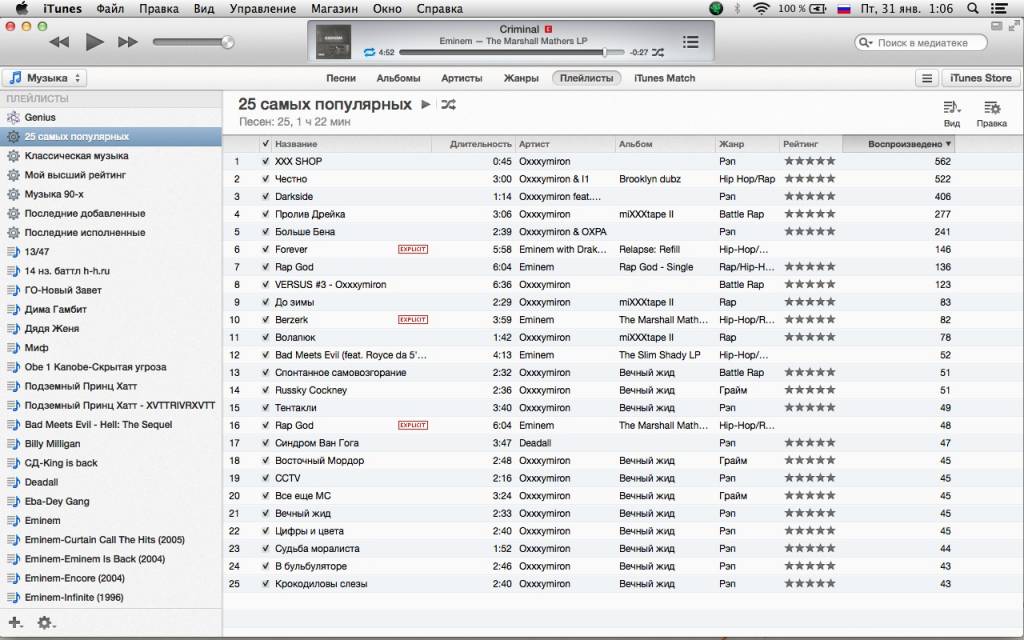Click the Criminal album artwork thumbnail

pos(333,42)
